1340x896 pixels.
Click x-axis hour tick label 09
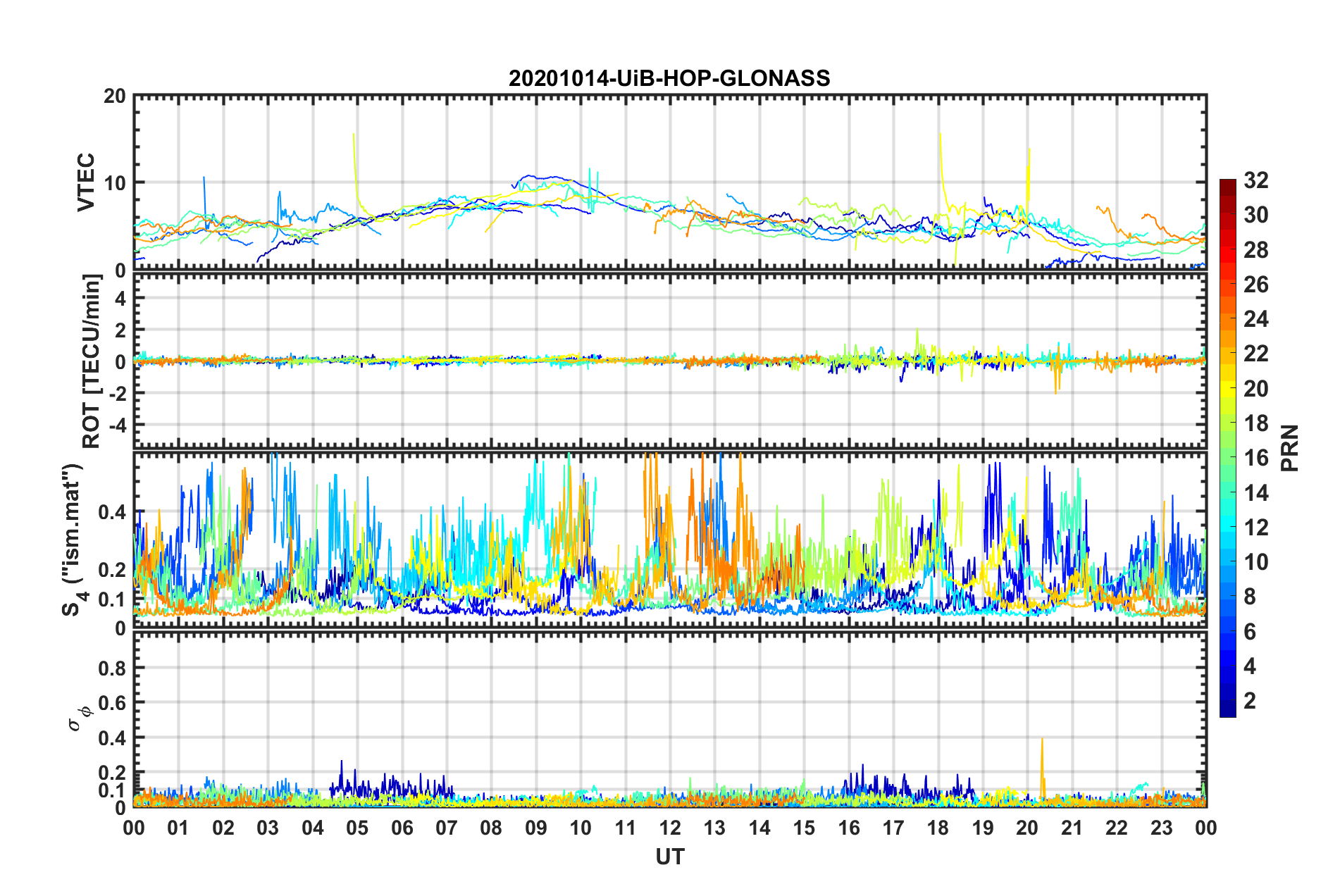(x=536, y=828)
